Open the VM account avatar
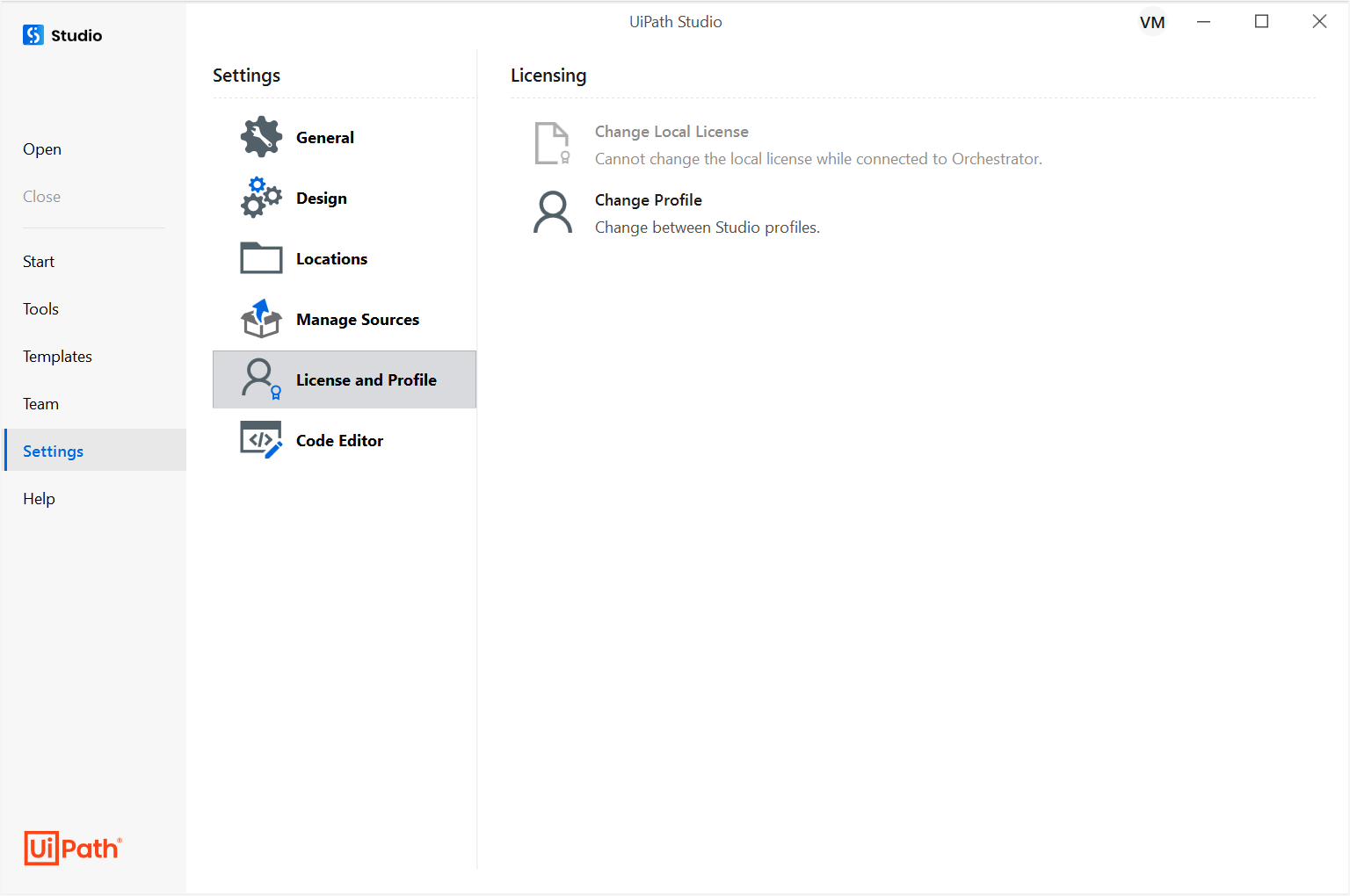This screenshot has width=1350, height=896. tap(1152, 21)
